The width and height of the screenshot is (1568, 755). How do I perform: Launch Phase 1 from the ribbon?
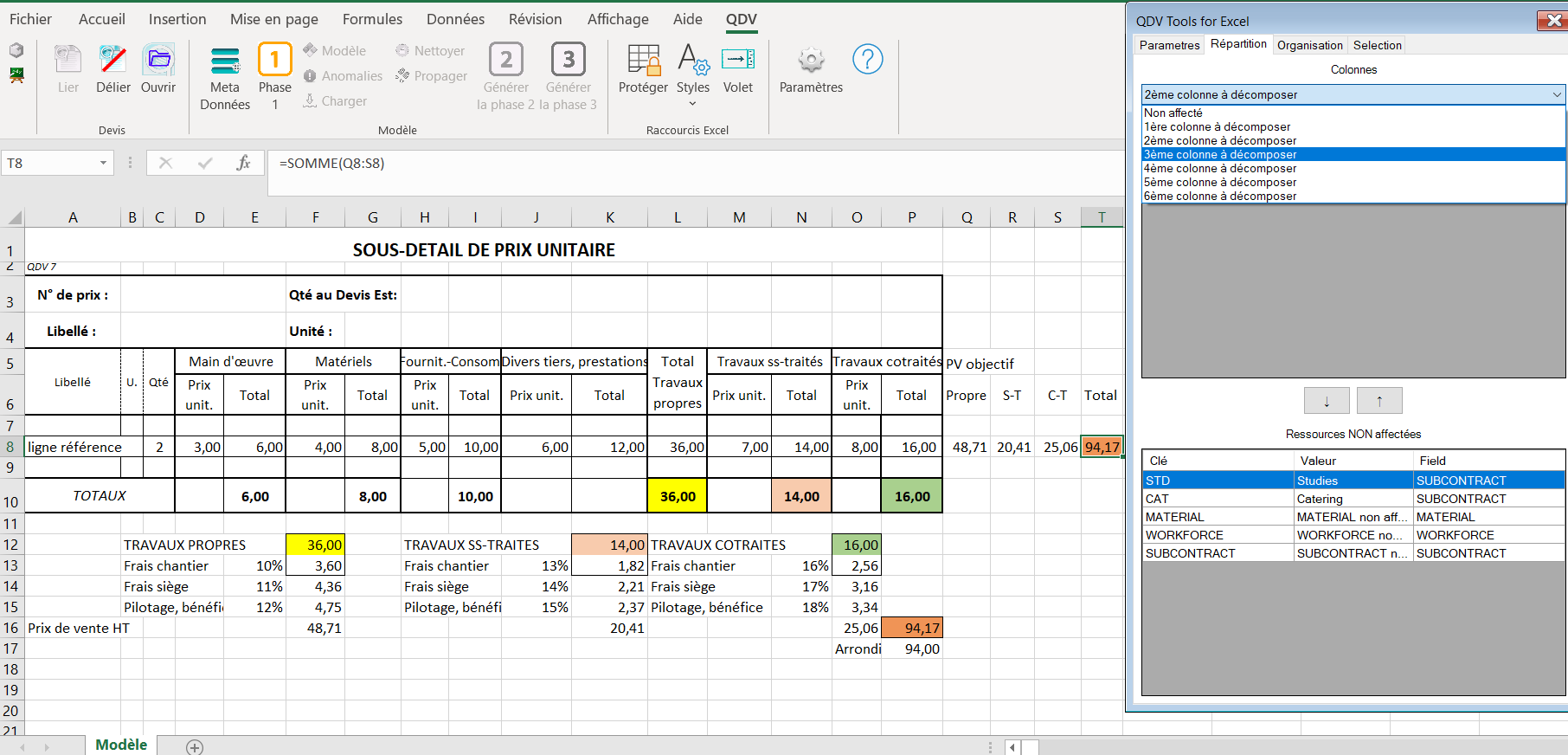point(274,61)
